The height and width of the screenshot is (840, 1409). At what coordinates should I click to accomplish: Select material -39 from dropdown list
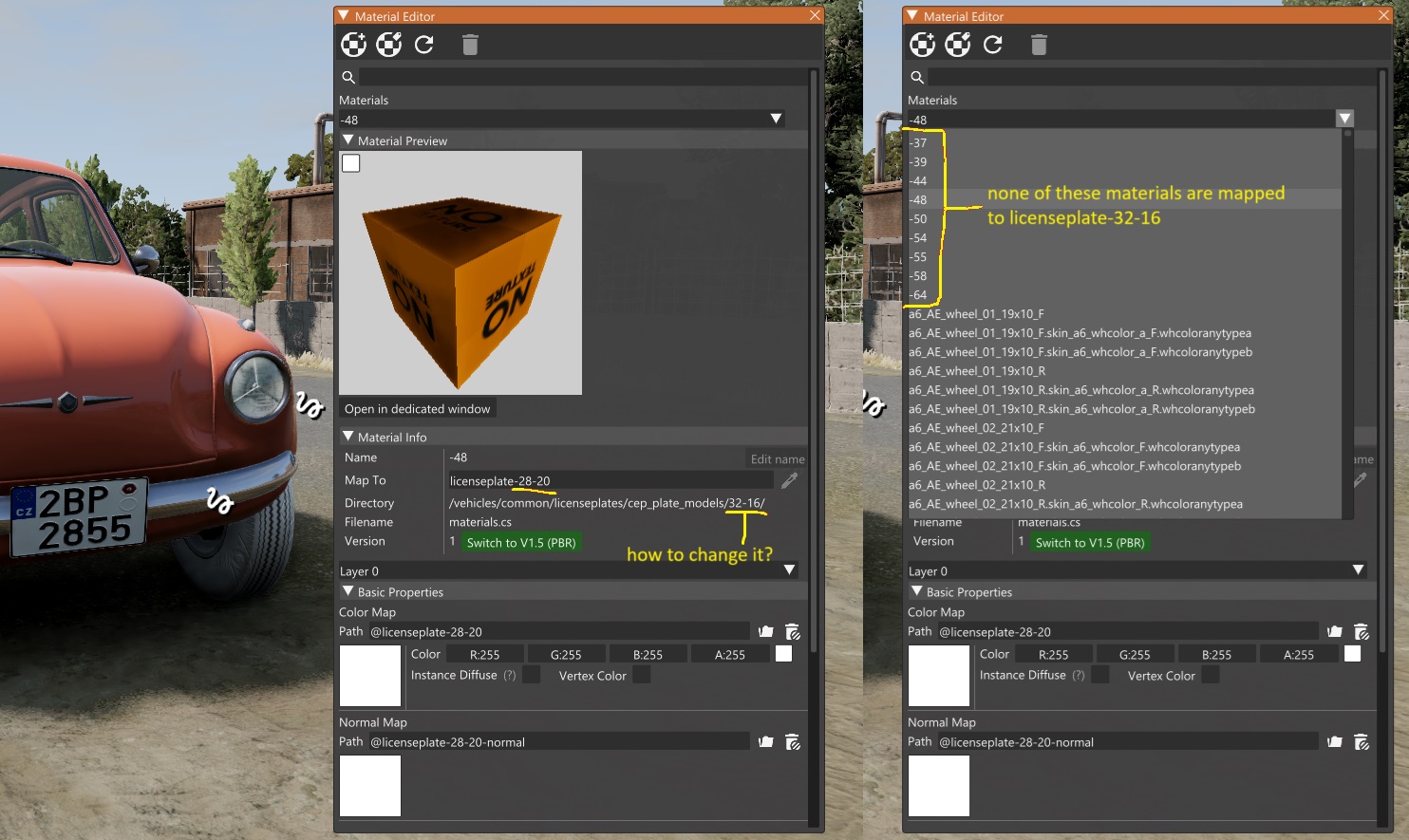(1124, 162)
